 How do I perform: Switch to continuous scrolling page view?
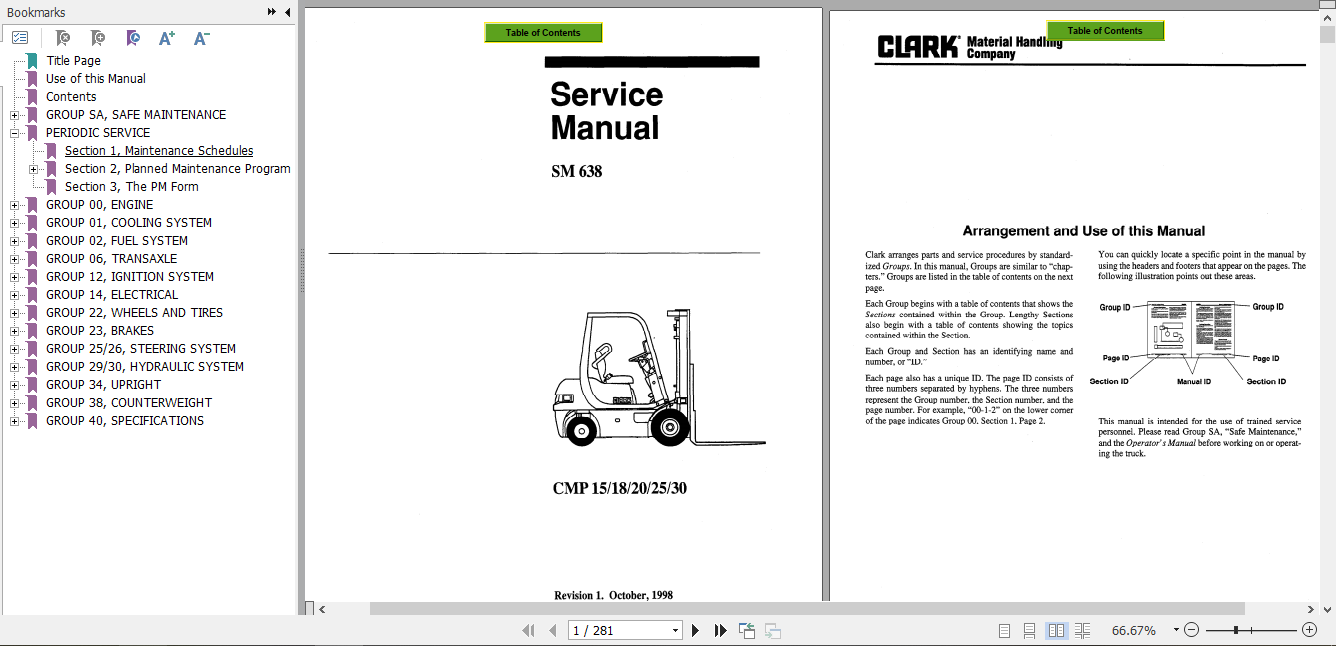click(x=1029, y=631)
